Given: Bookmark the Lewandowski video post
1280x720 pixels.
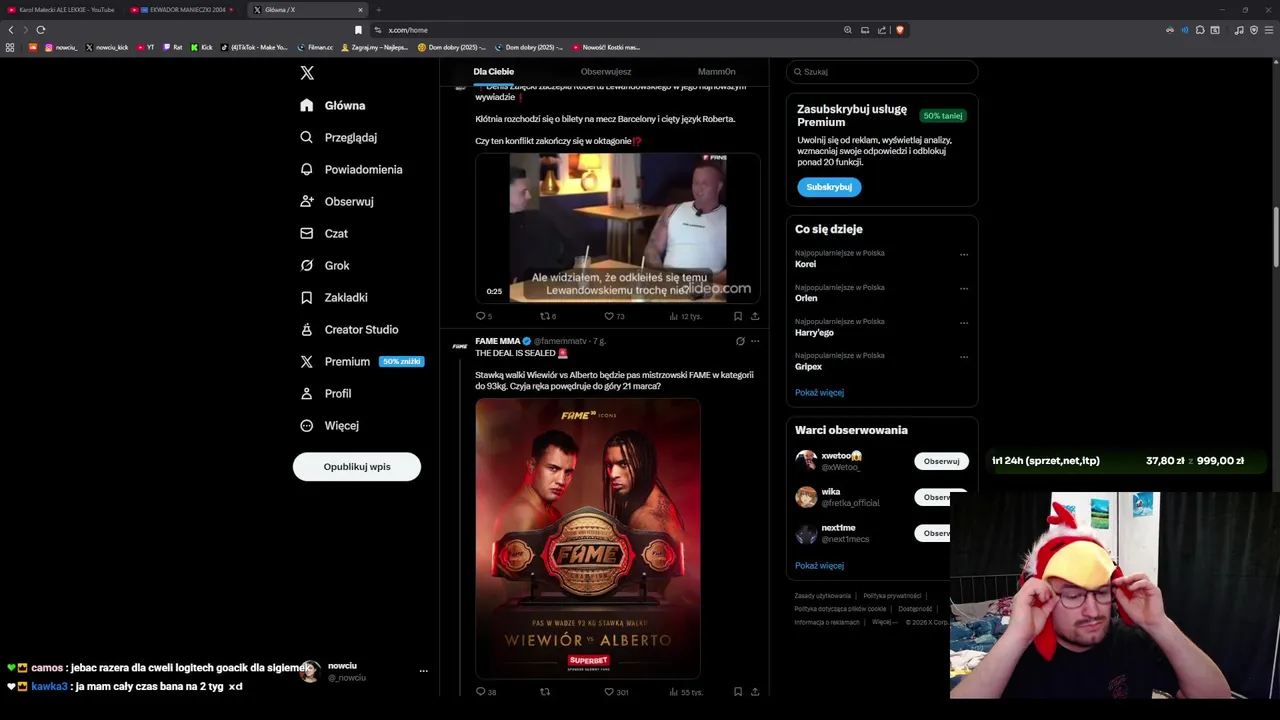Looking at the screenshot, I should (738, 316).
